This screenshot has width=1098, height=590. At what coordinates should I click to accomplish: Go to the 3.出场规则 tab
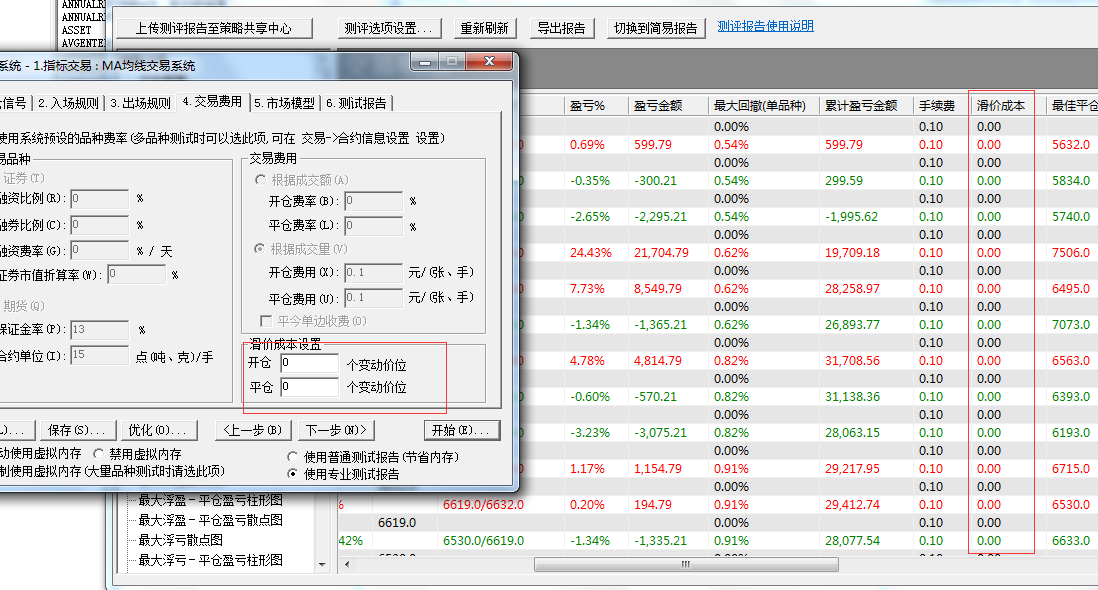click(140, 103)
